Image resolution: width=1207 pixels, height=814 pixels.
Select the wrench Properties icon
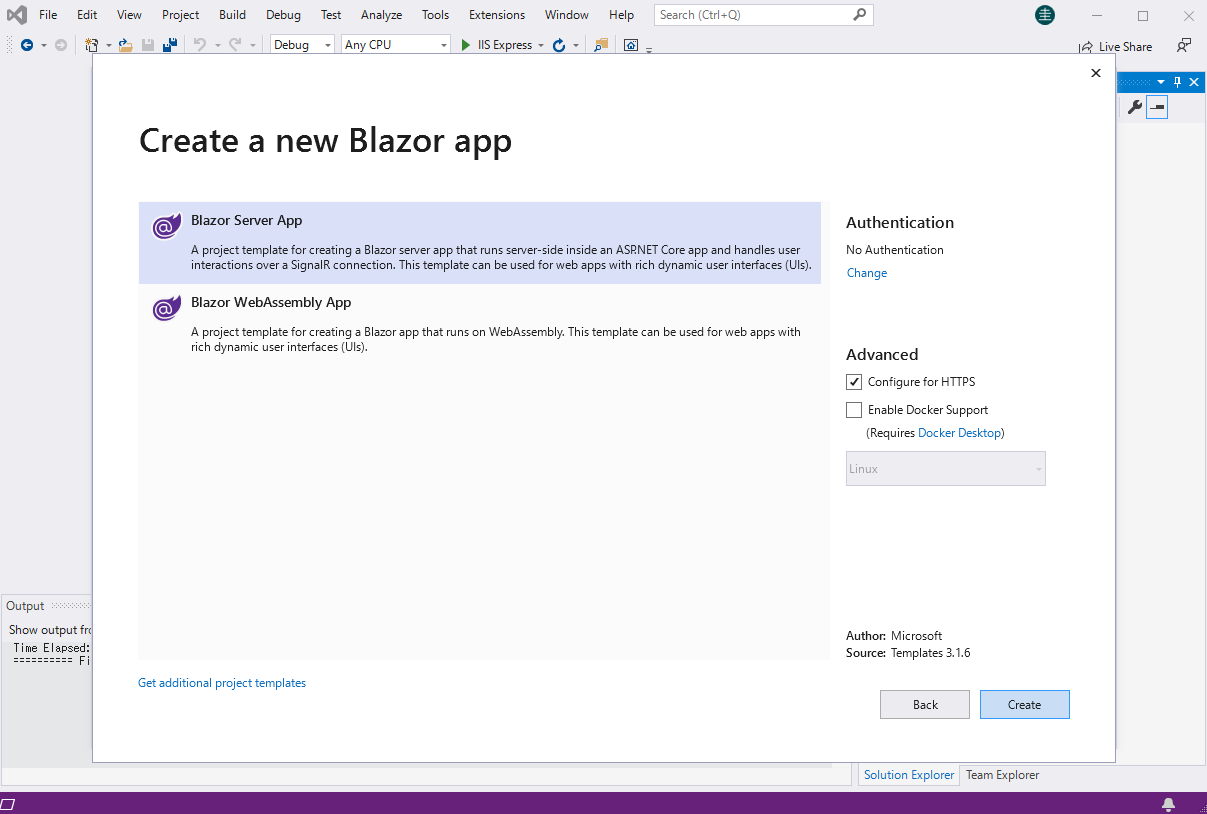pos(1135,107)
